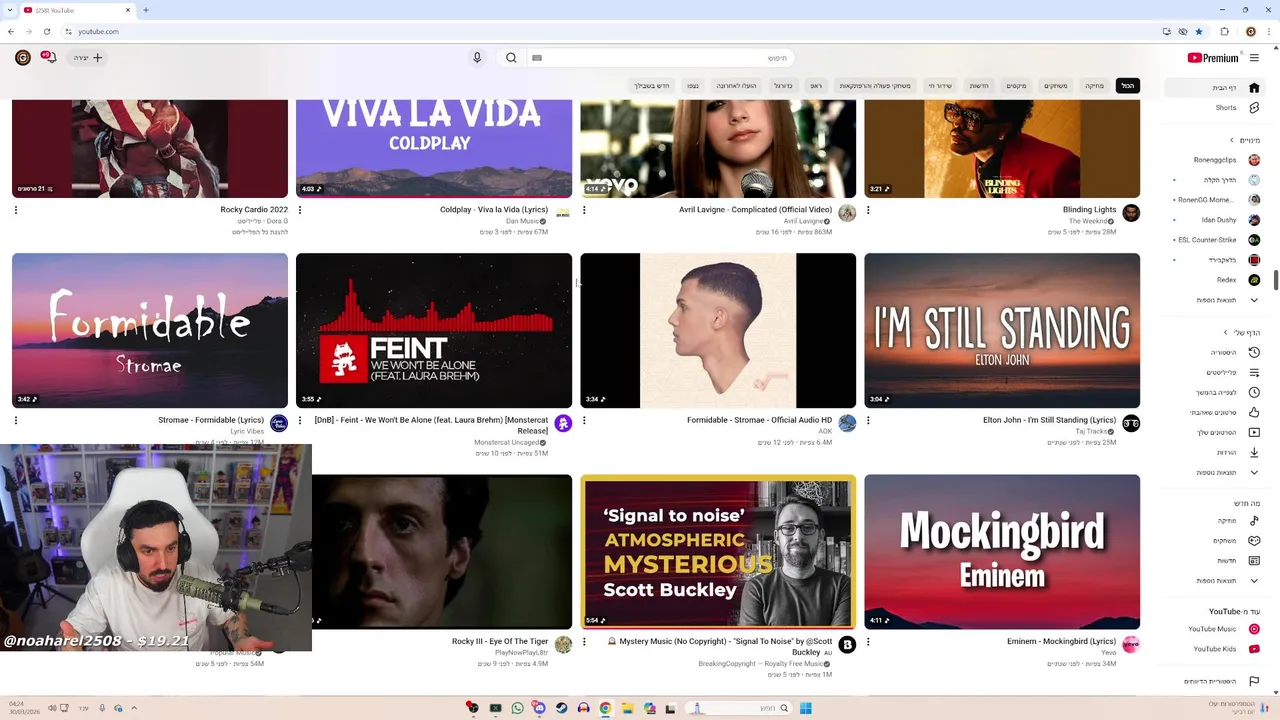Expand Explore section show-more chevron
The image size is (1280, 720).
[x=1254, y=581]
